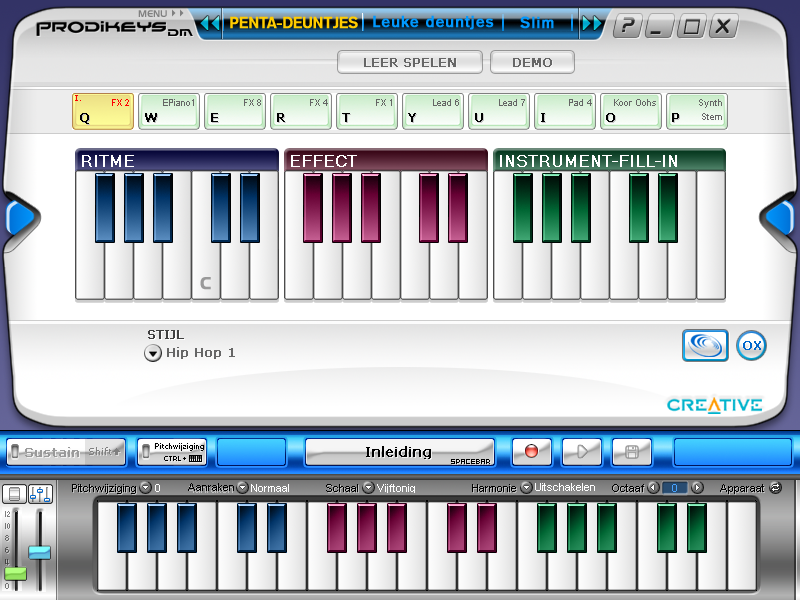
Task: Open the Aanraken dropdown arrow
Action: click(242, 488)
